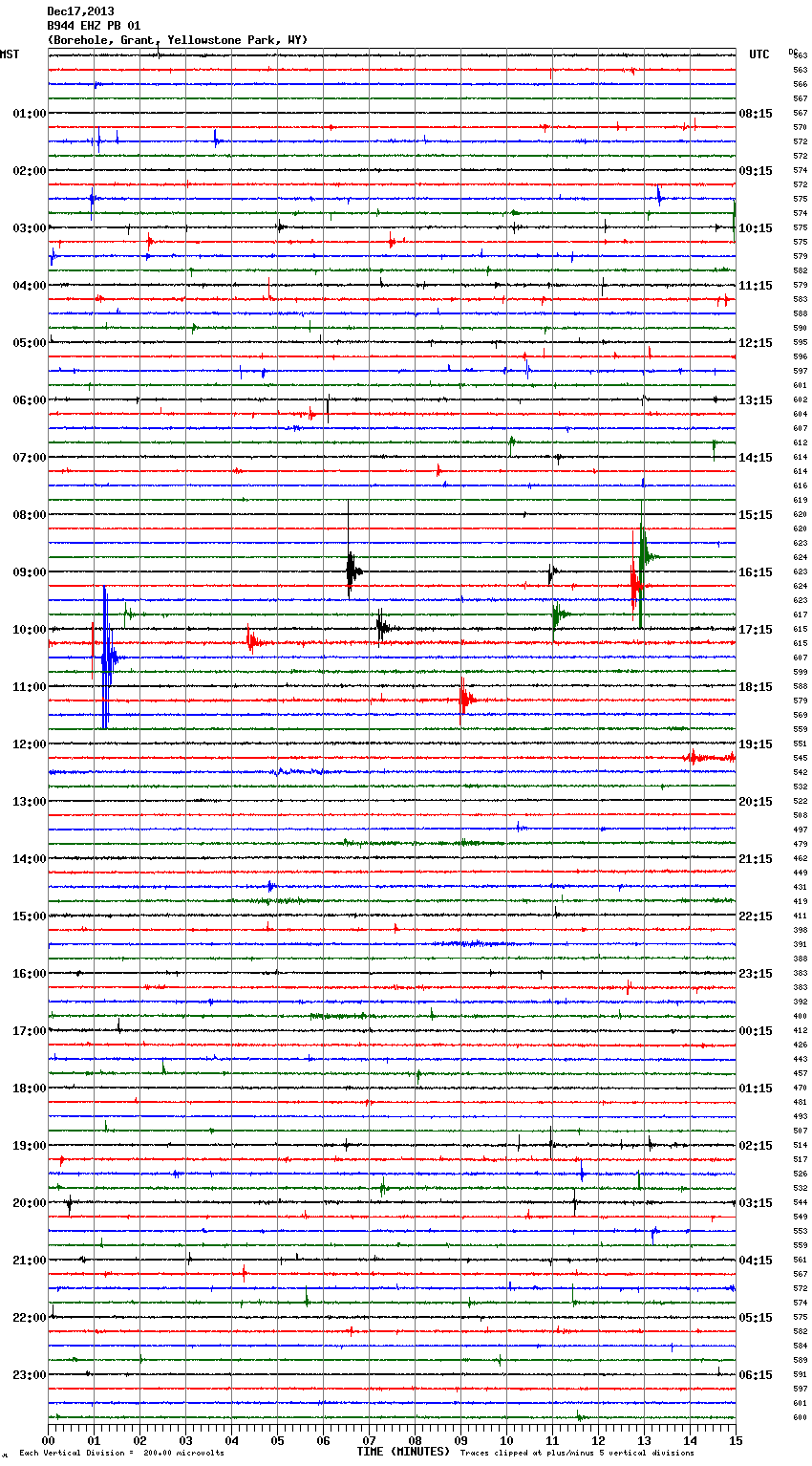Image resolution: width=812 pixels, height=1466 pixels.
Task: Click the 12:15 UTC time label
Action: [x=756, y=343]
